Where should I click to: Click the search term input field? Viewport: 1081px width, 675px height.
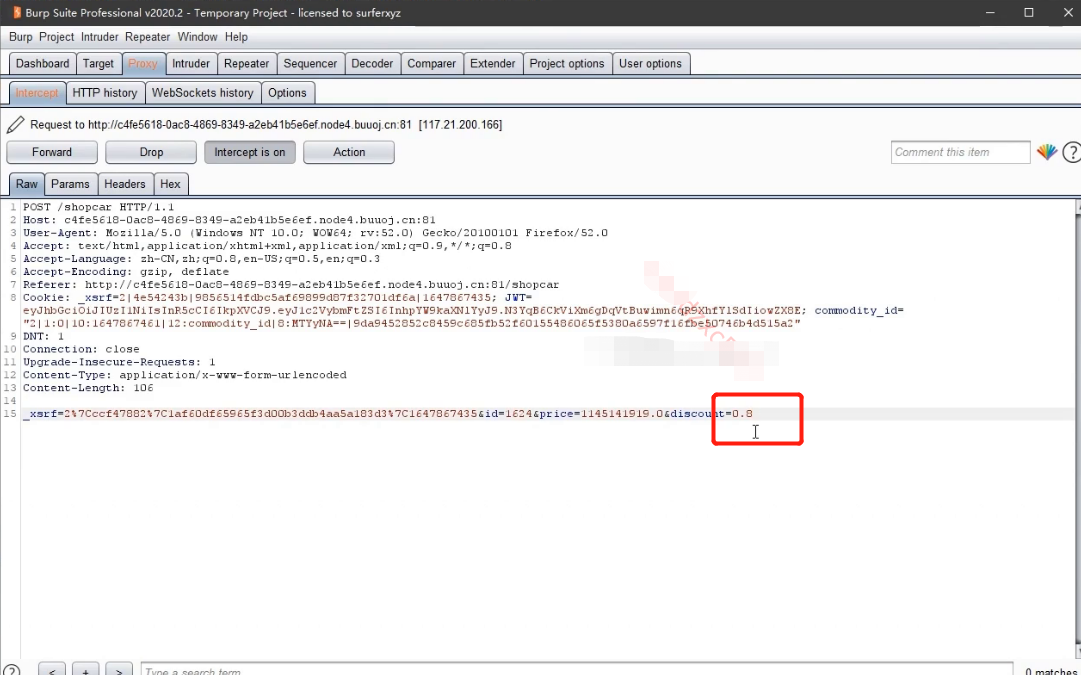click(576, 670)
